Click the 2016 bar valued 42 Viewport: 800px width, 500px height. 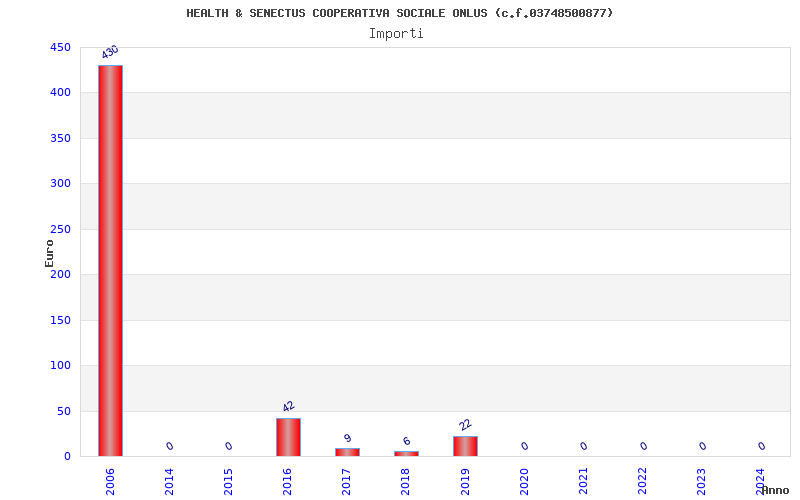pyautogui.click(x=288, y=437)
